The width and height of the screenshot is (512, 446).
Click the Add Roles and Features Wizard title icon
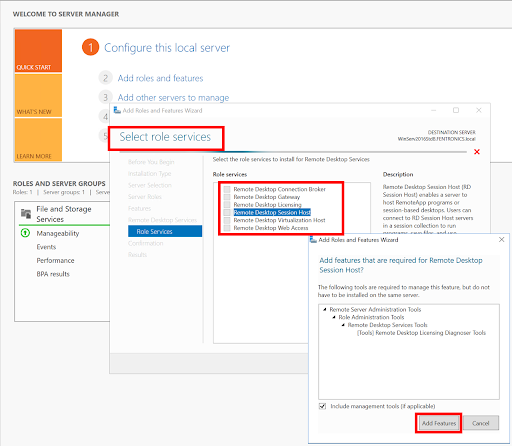117,110
